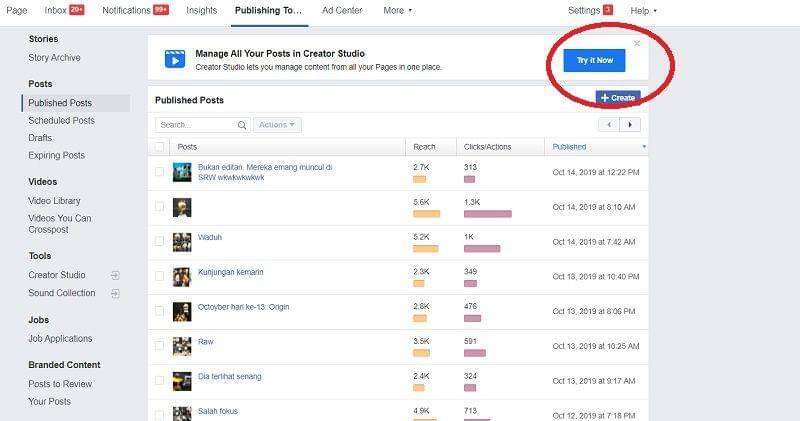Expand the More menu
The height and width of the screenshot is (421, 800).
point(397,10)
